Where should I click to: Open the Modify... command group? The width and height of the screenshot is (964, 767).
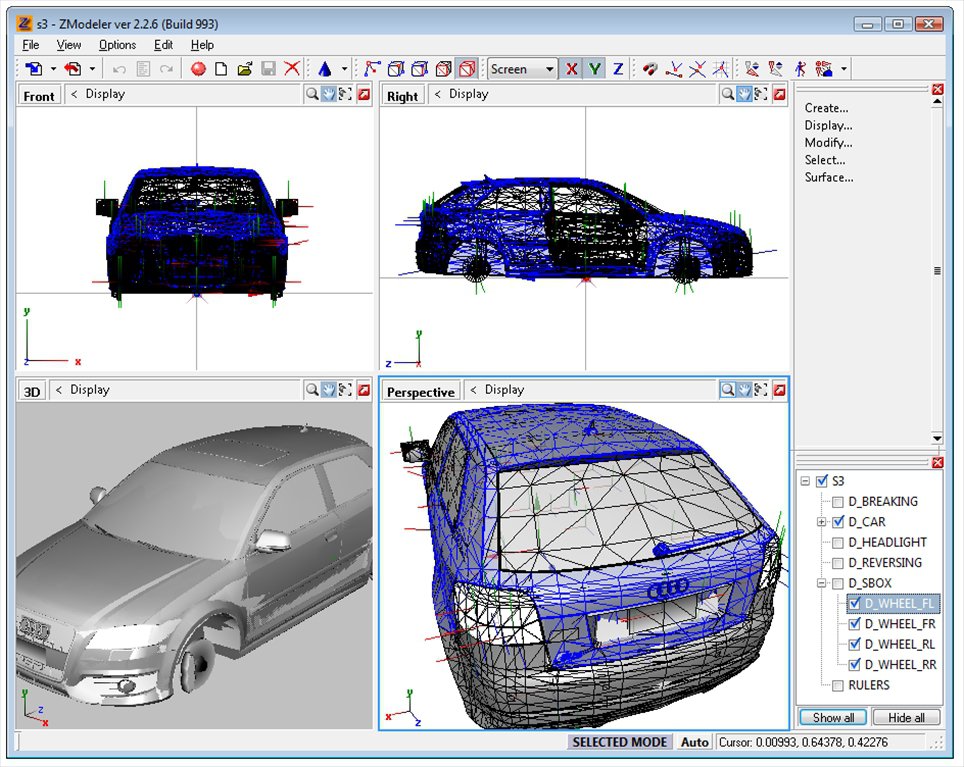pos(828,143)
